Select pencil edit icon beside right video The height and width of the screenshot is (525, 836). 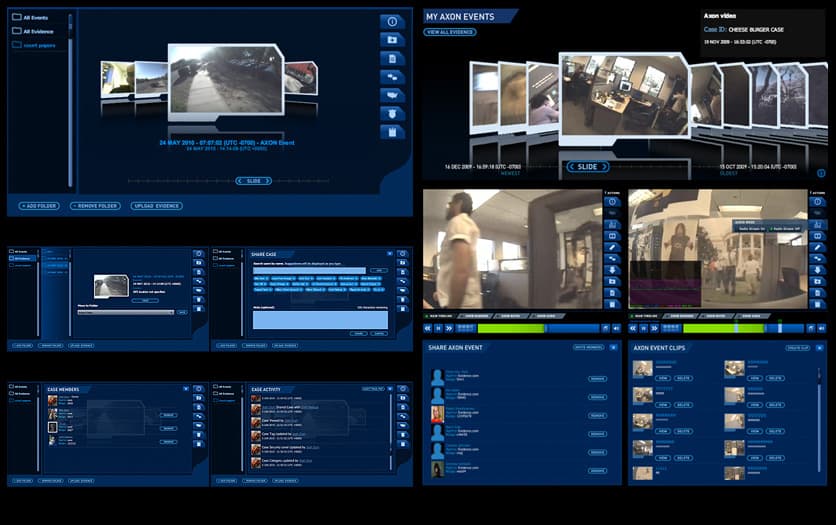click(817, 247)
